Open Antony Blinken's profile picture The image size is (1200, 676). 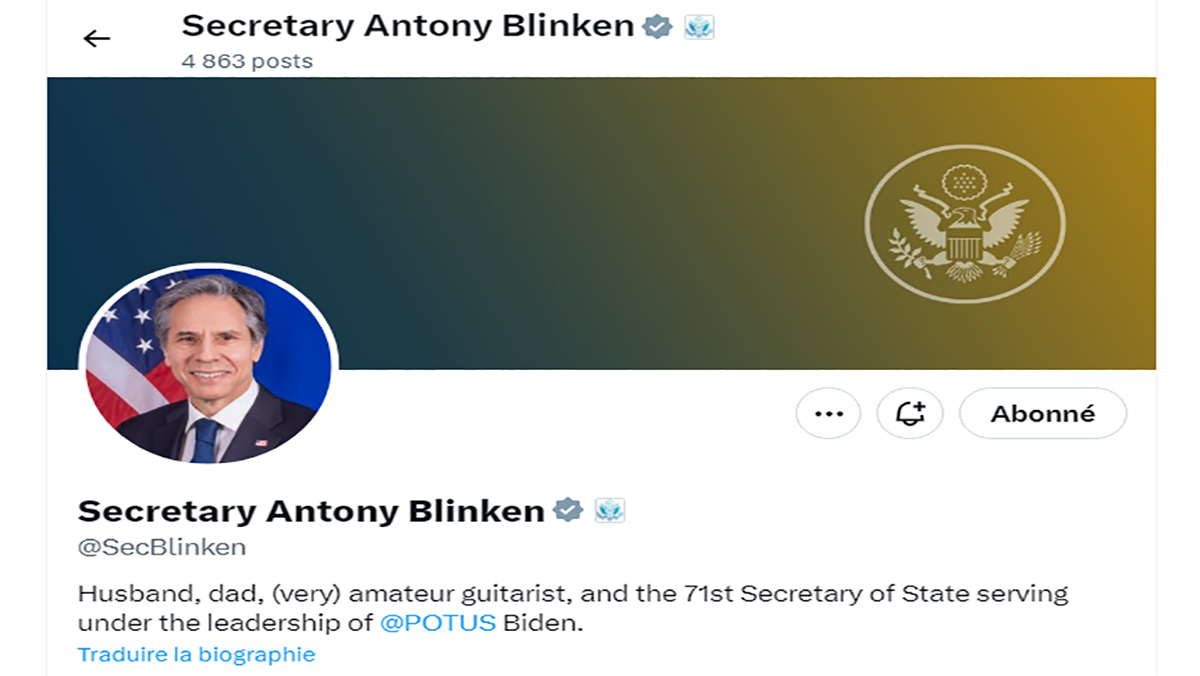208,366
